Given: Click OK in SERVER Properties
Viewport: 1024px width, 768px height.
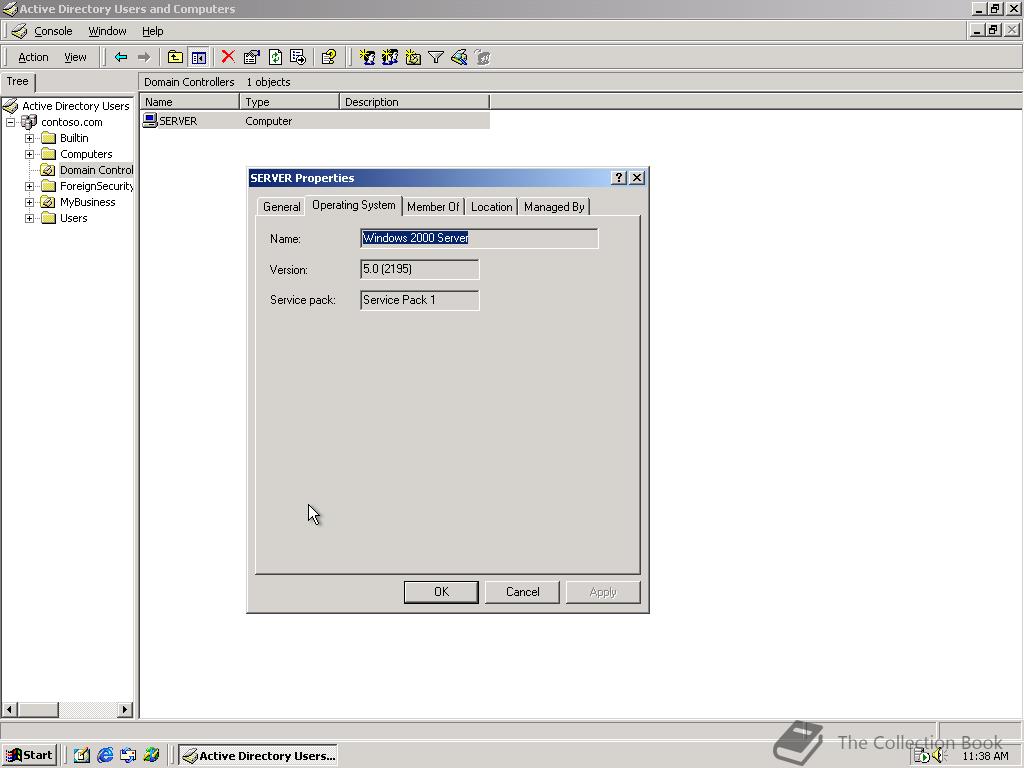Looking at the screenshot, I should (441, 592).
